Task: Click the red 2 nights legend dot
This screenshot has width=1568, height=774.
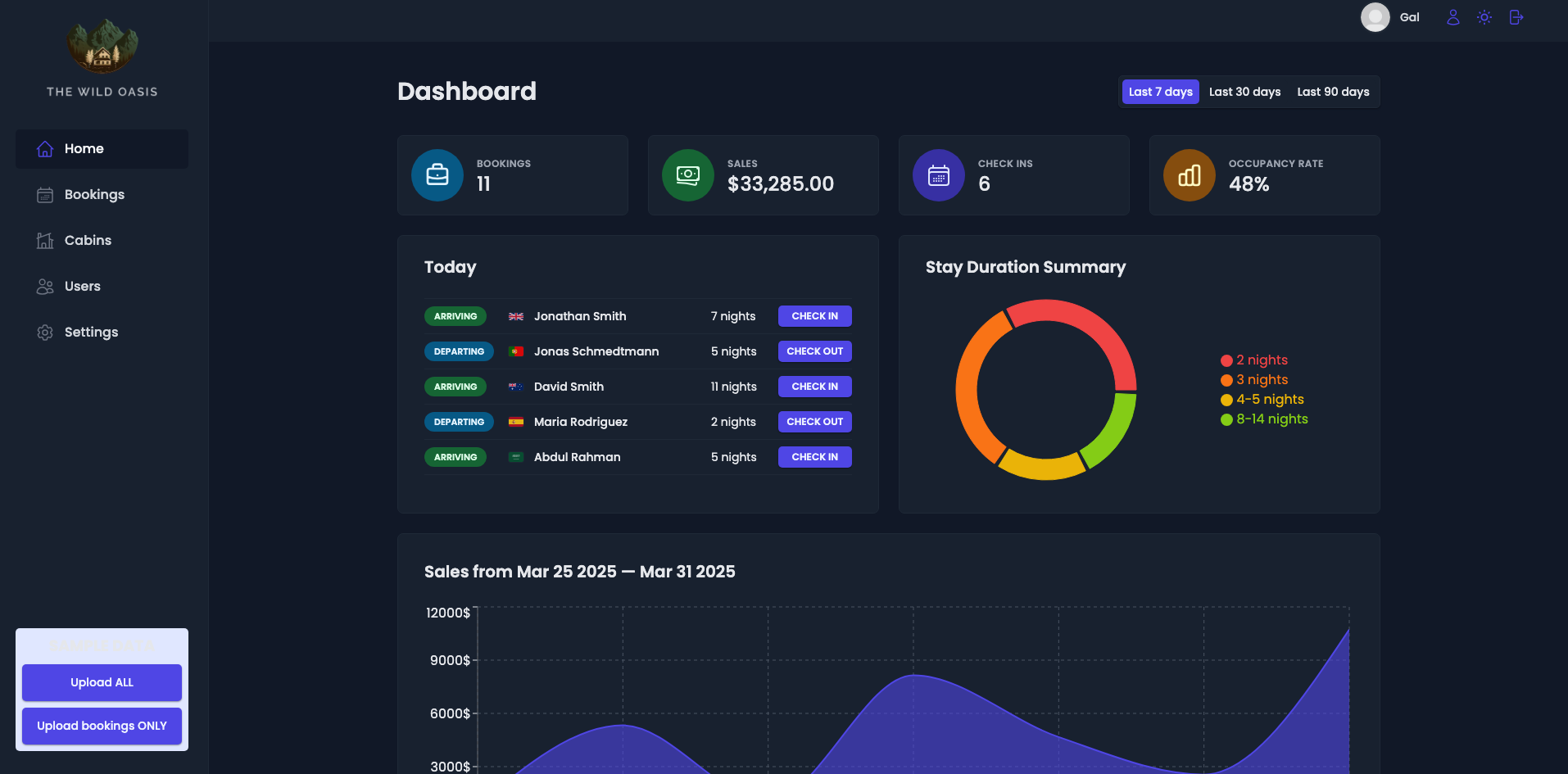Action: click(1226, 360)
